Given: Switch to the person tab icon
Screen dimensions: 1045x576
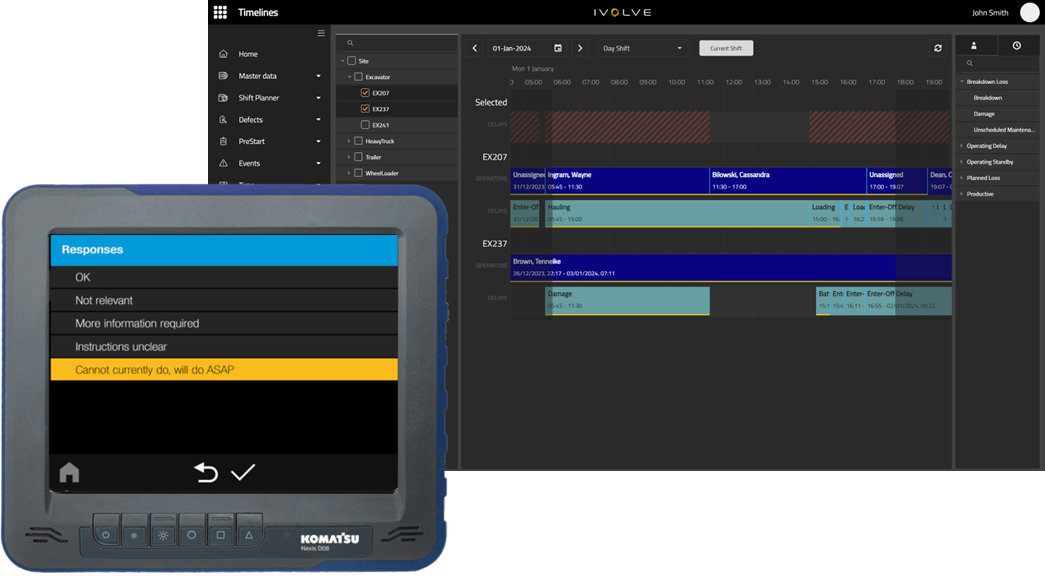Looking at the screenshot, I should [x=974, y=45].
